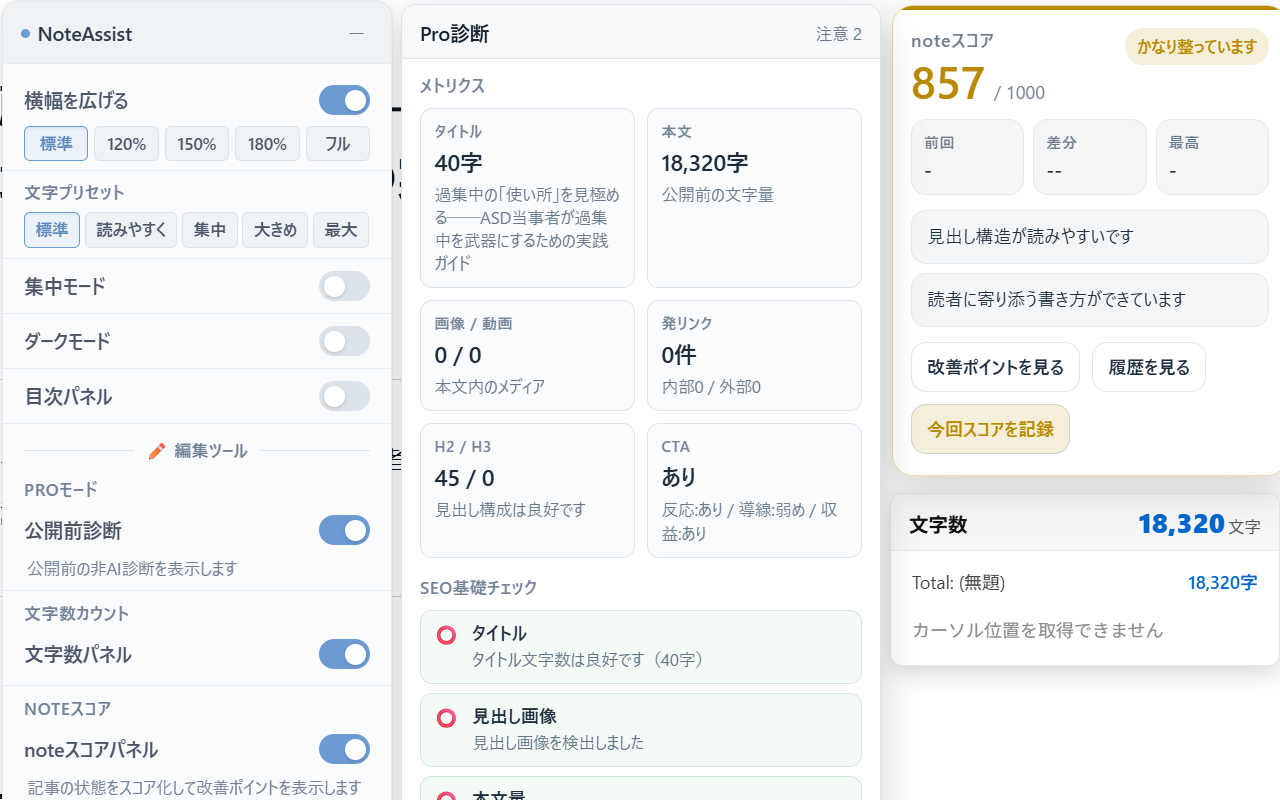
Task: Select the フル width preset
Action: [338, 143]
